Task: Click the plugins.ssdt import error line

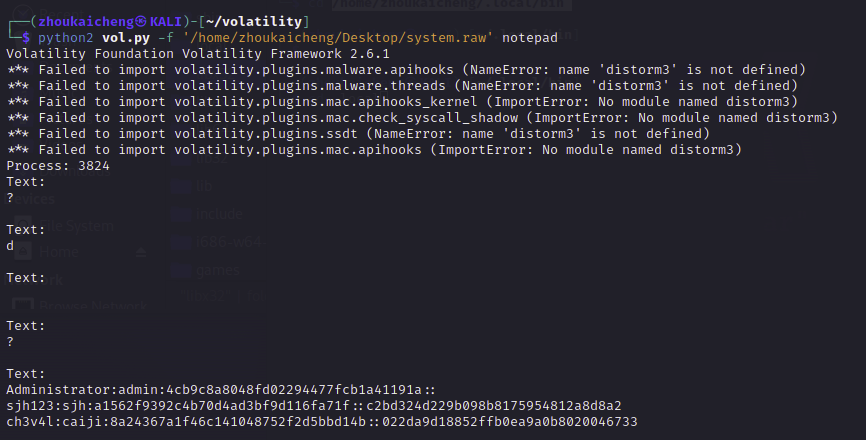Action: pos(358,133)
